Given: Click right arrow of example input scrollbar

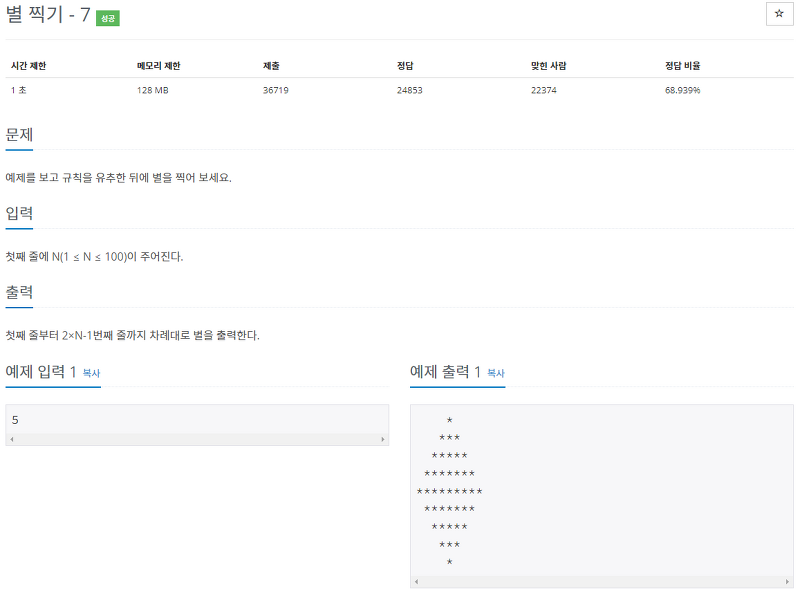Looking at the screenshot, I should point(383,439).
